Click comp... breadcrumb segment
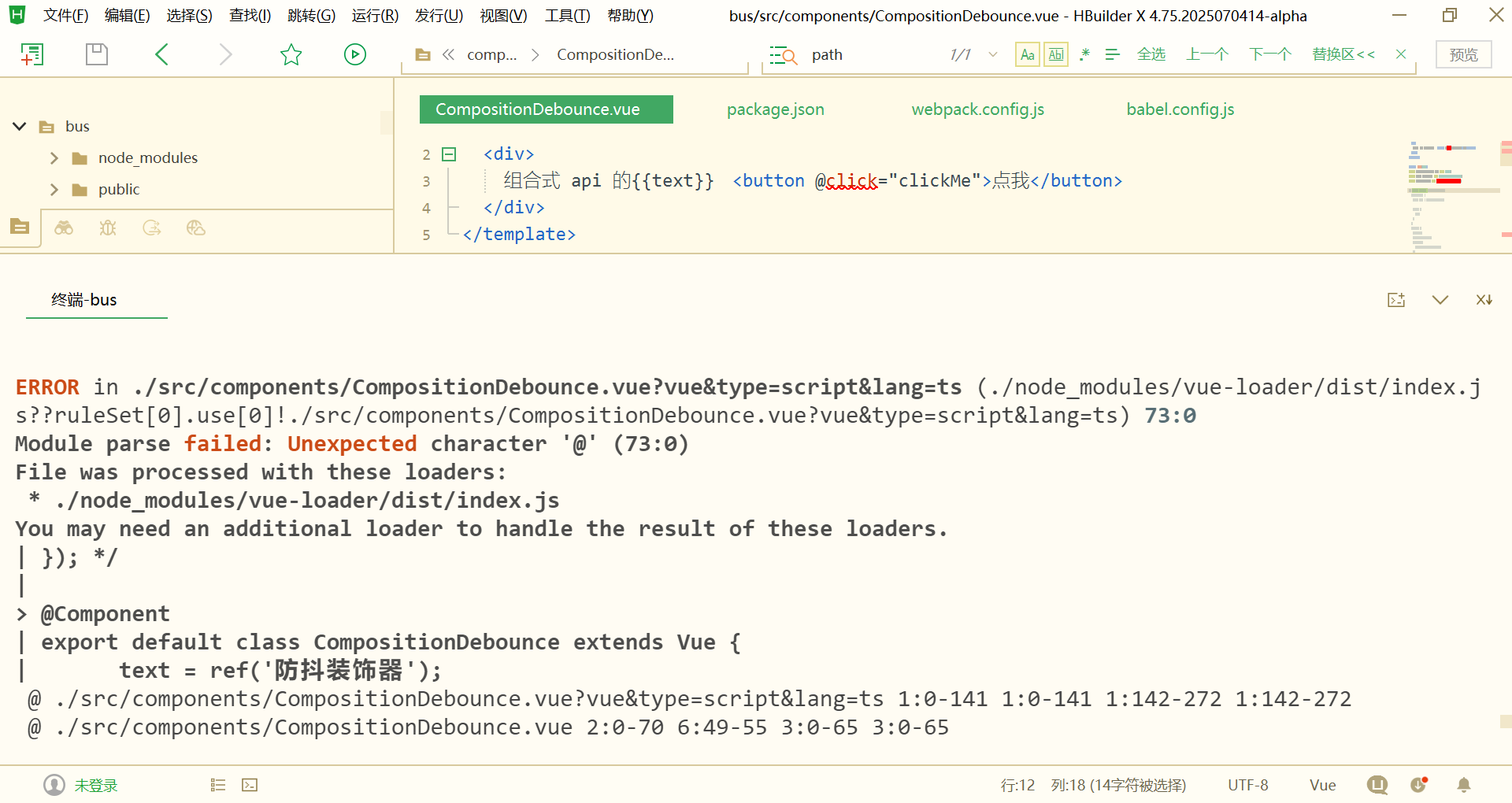This screenshot has width=1512, height=803. [492, 55]
